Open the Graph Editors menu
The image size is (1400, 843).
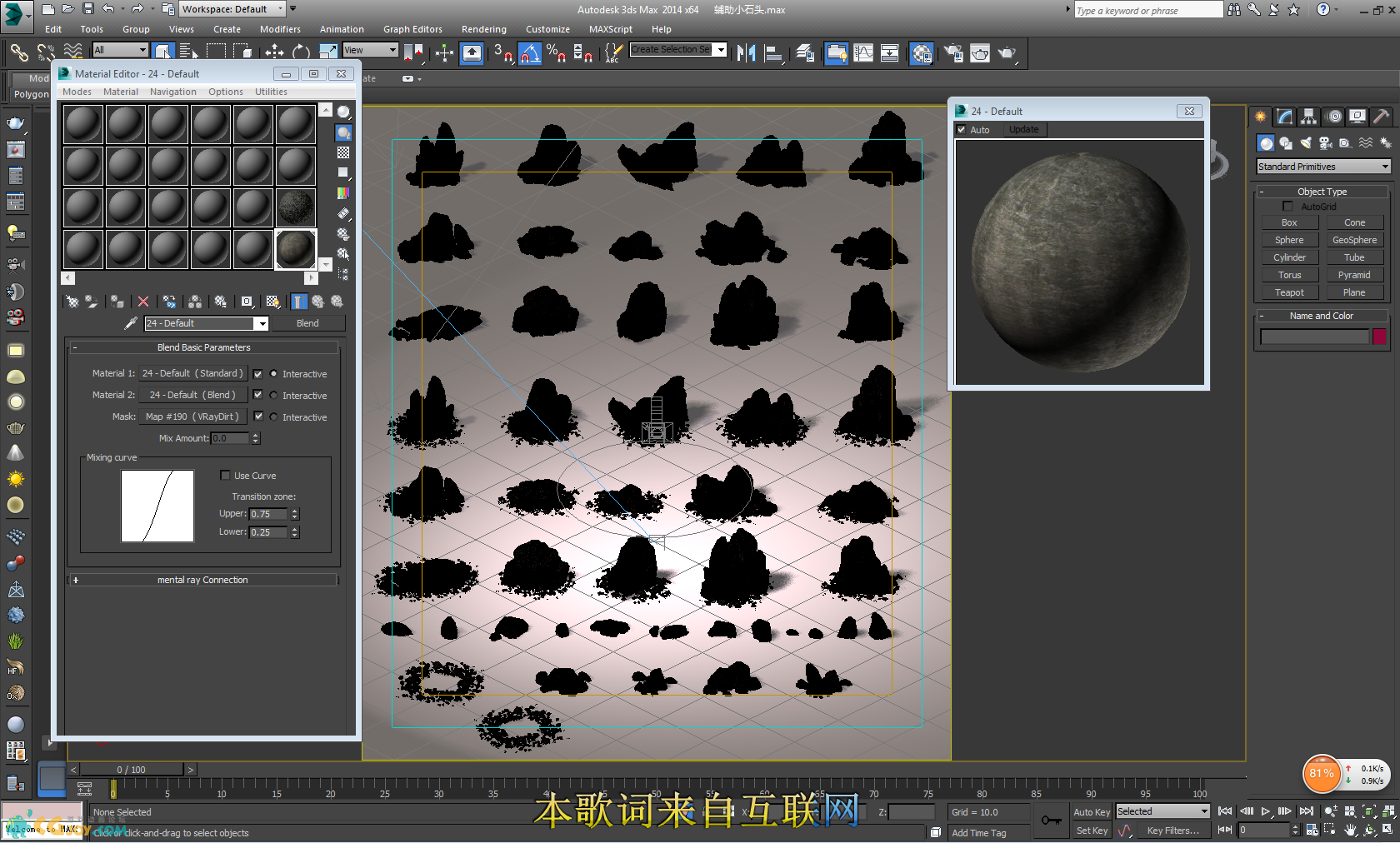(412, 29)
